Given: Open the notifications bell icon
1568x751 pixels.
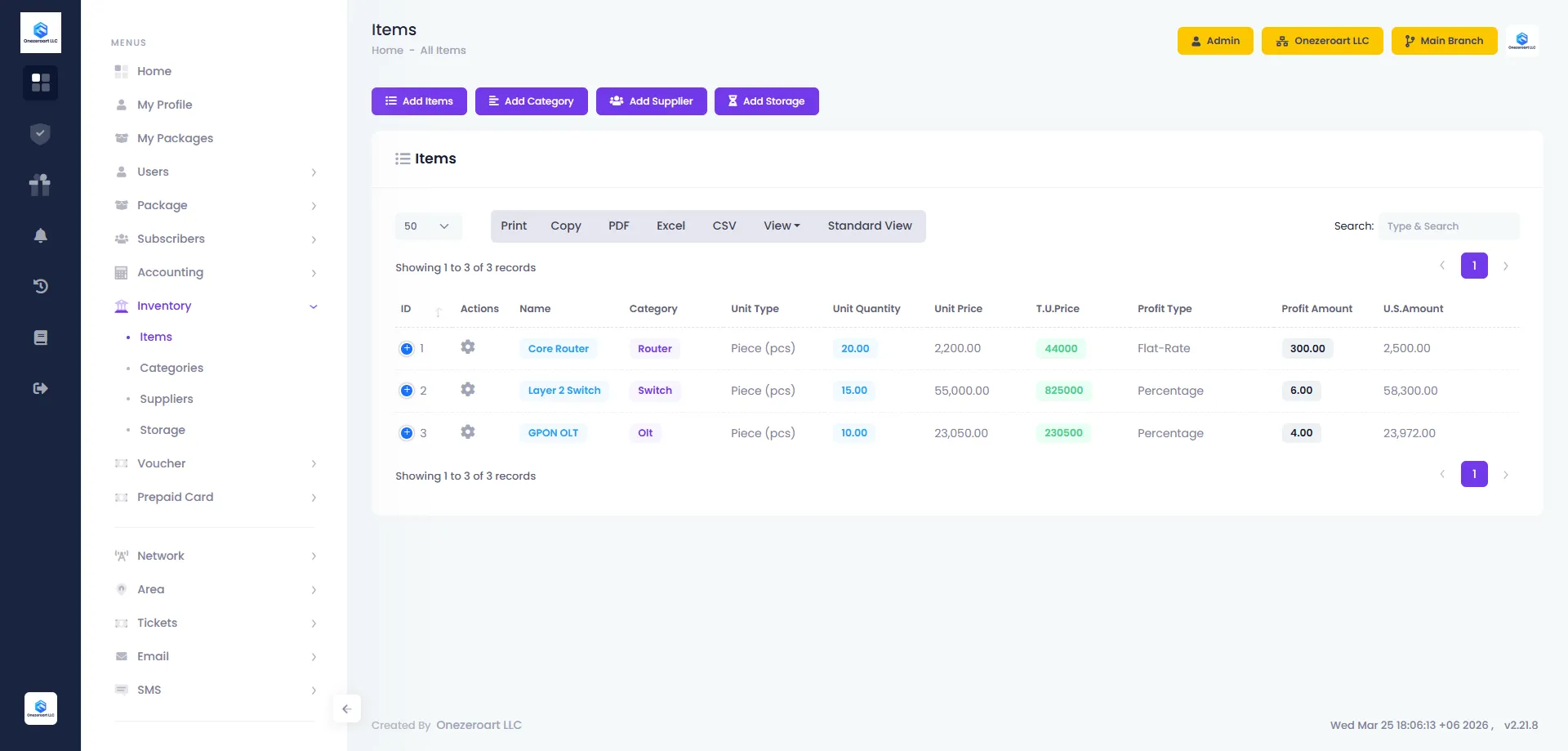Looking at the screenshot, I should [x=40, y=235].
